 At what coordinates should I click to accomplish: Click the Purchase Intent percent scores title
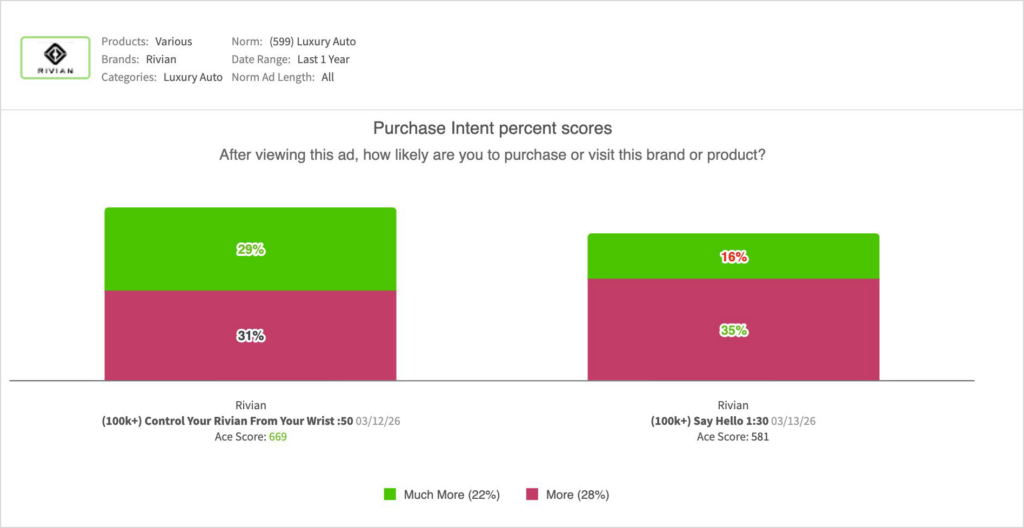point(492,128)
